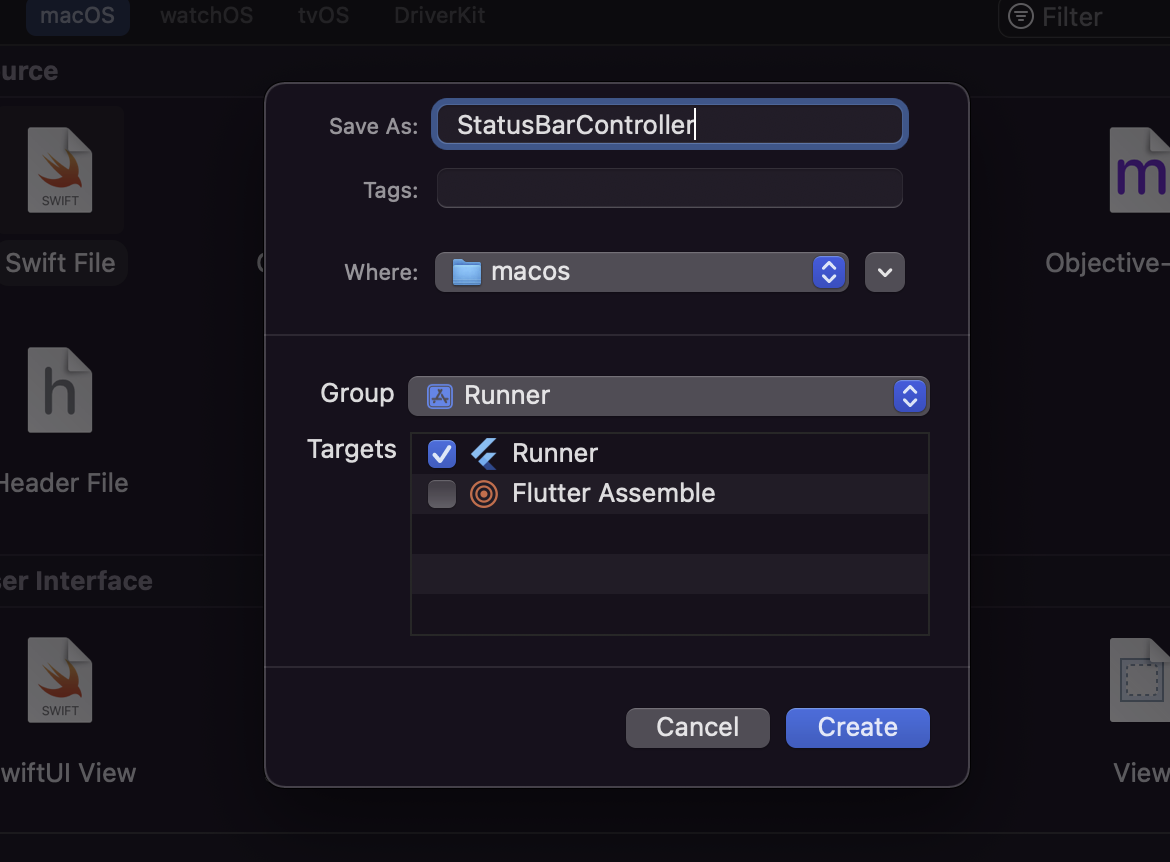Enable the Flutter Assemble target checkbox
Screen dimensions: 1170x862
point(442,493)
